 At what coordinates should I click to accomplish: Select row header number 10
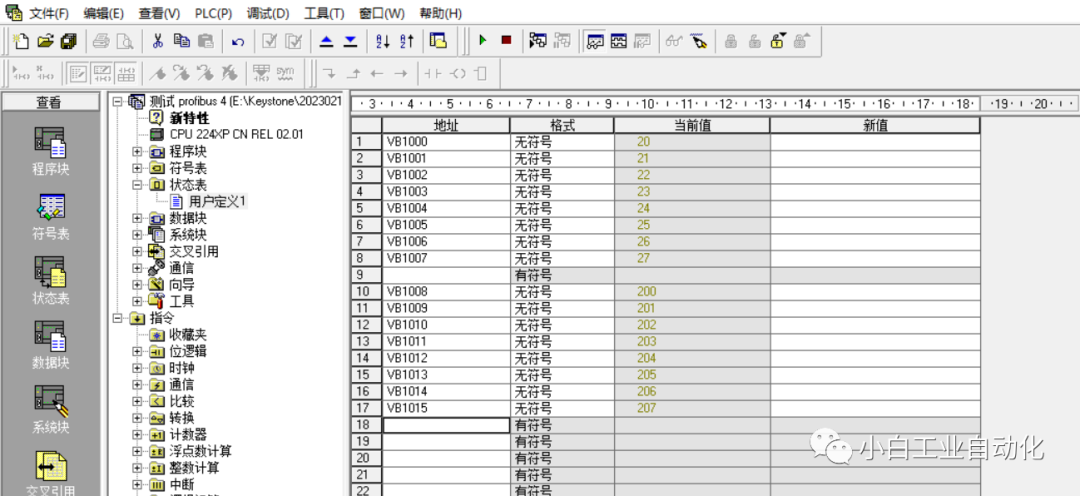click(366, 291)
